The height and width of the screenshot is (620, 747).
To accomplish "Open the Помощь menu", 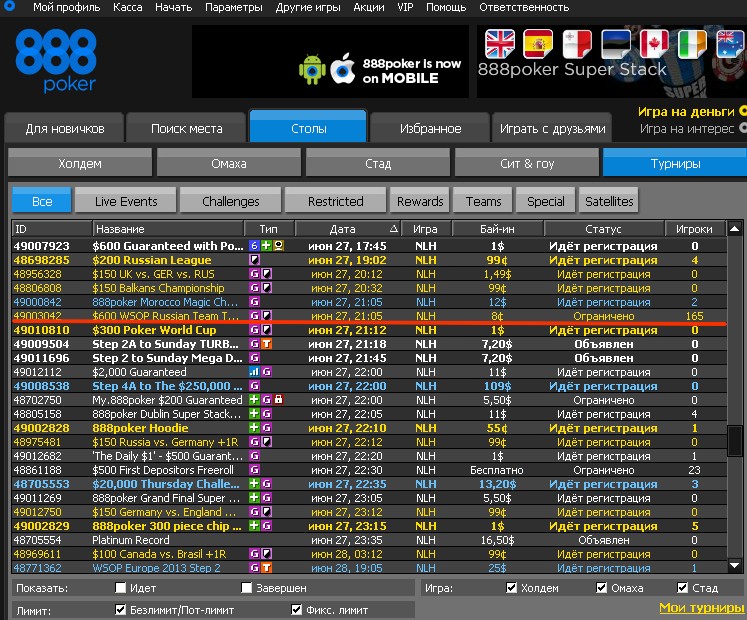I will click(x=446, y=7).
